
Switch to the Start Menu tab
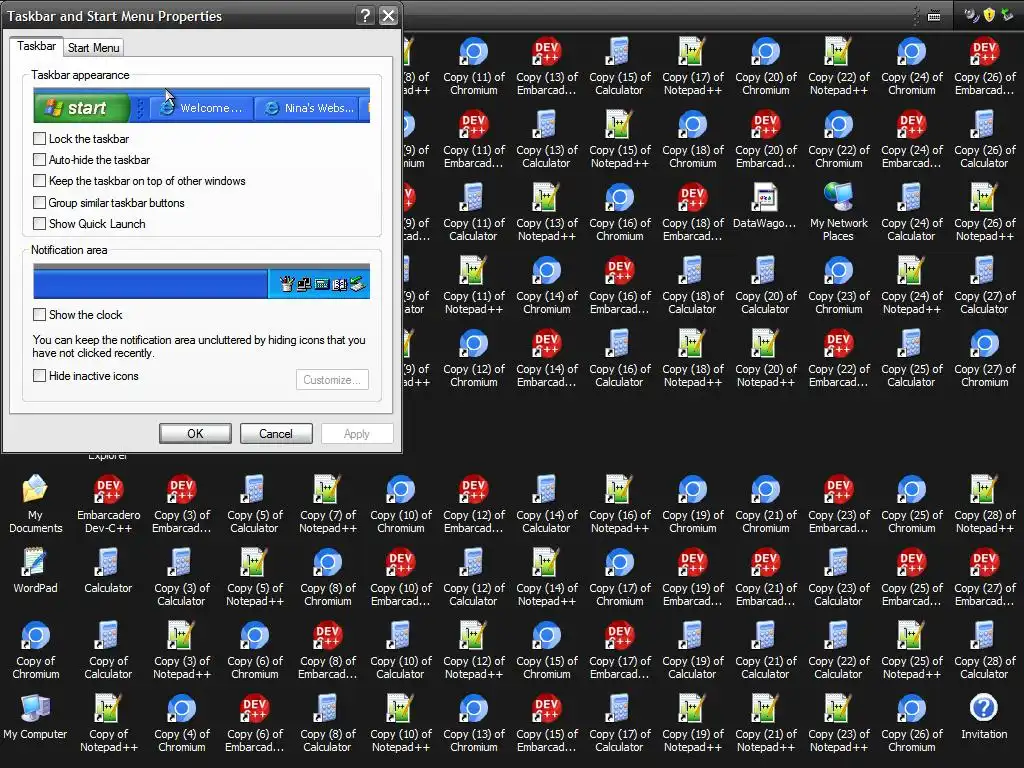93,48
